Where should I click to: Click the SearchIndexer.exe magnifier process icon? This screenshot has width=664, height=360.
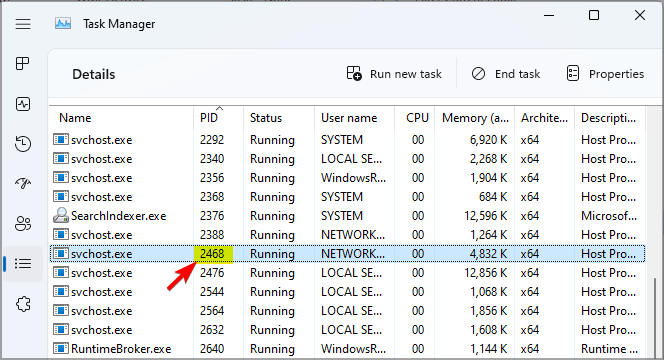click(x=61, y=216)
